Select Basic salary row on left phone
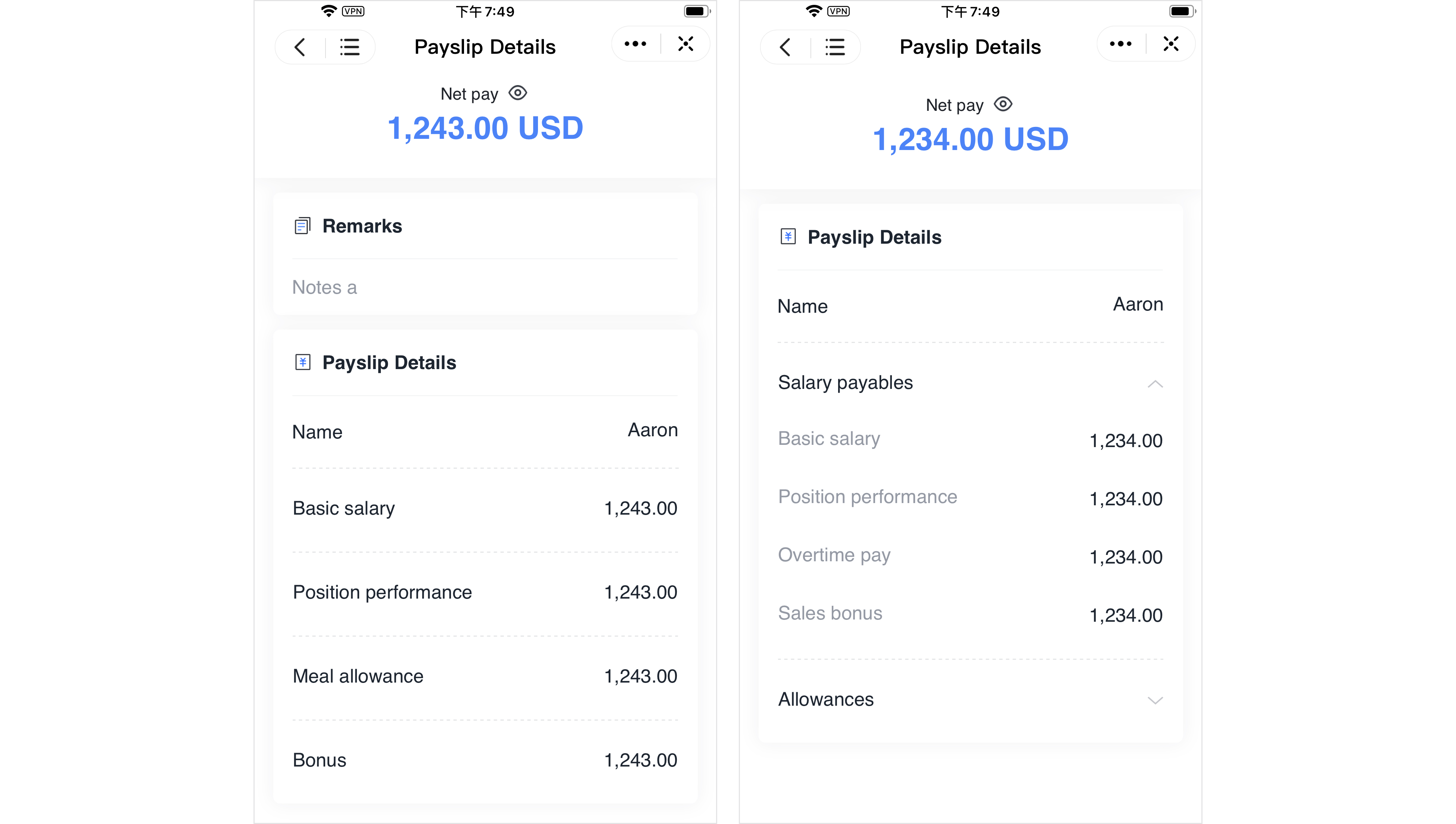The image size is (1456, 824). coord(485,508)
